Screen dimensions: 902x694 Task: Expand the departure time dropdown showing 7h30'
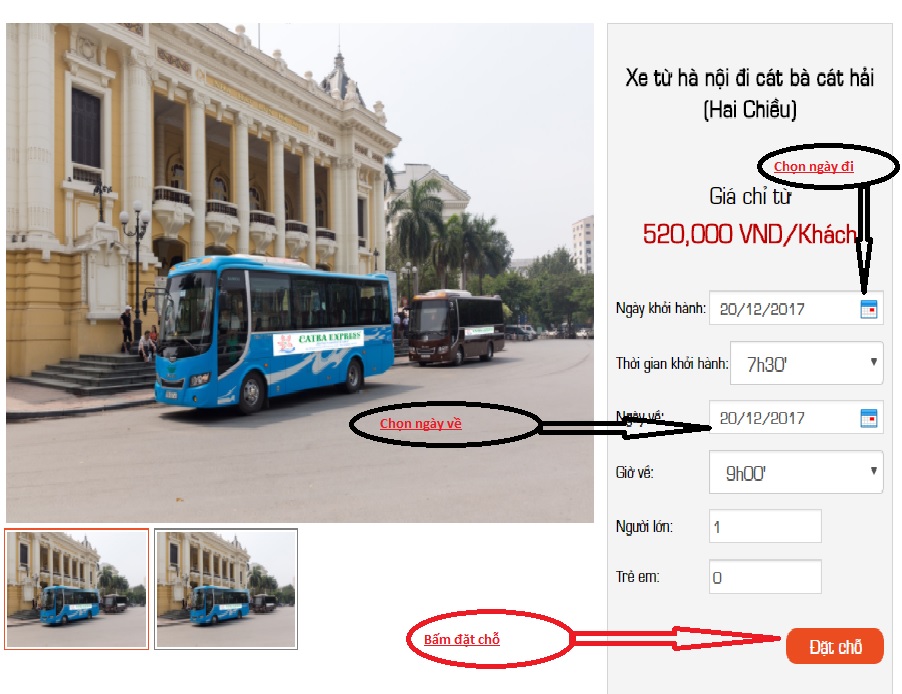pos(807,363)
